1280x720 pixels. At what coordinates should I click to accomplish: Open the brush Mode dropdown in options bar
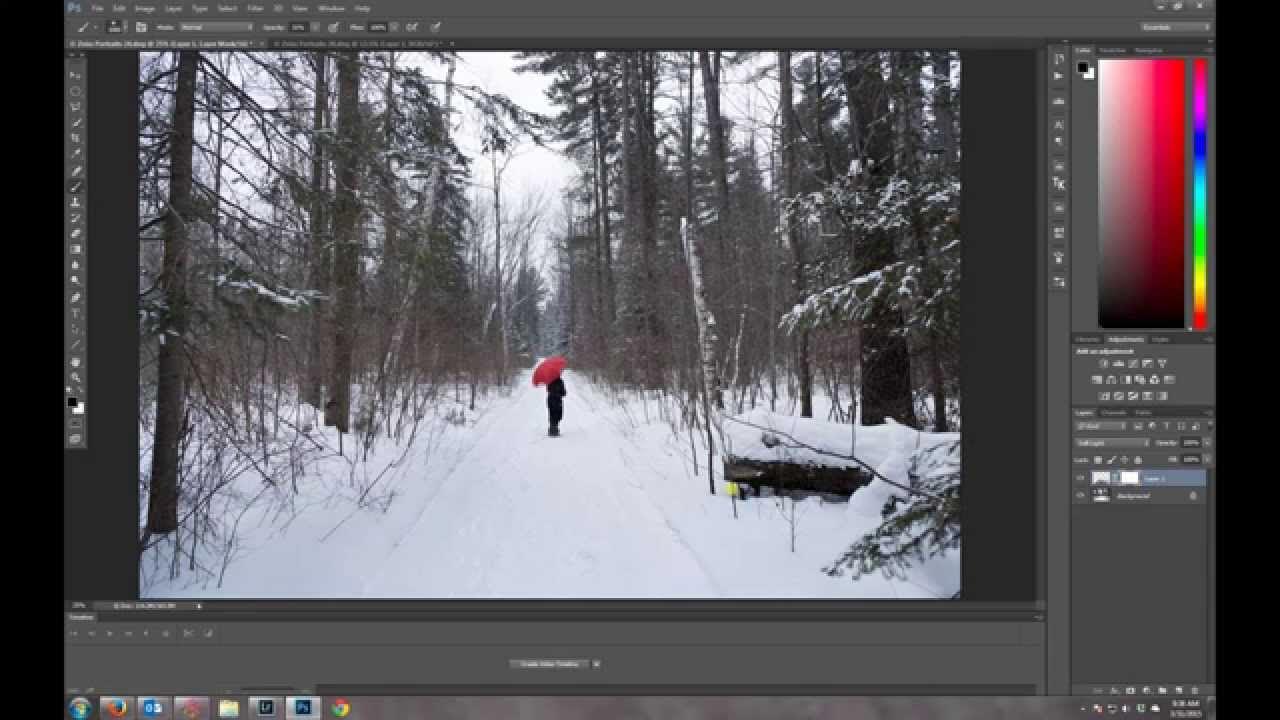(215, 27)
